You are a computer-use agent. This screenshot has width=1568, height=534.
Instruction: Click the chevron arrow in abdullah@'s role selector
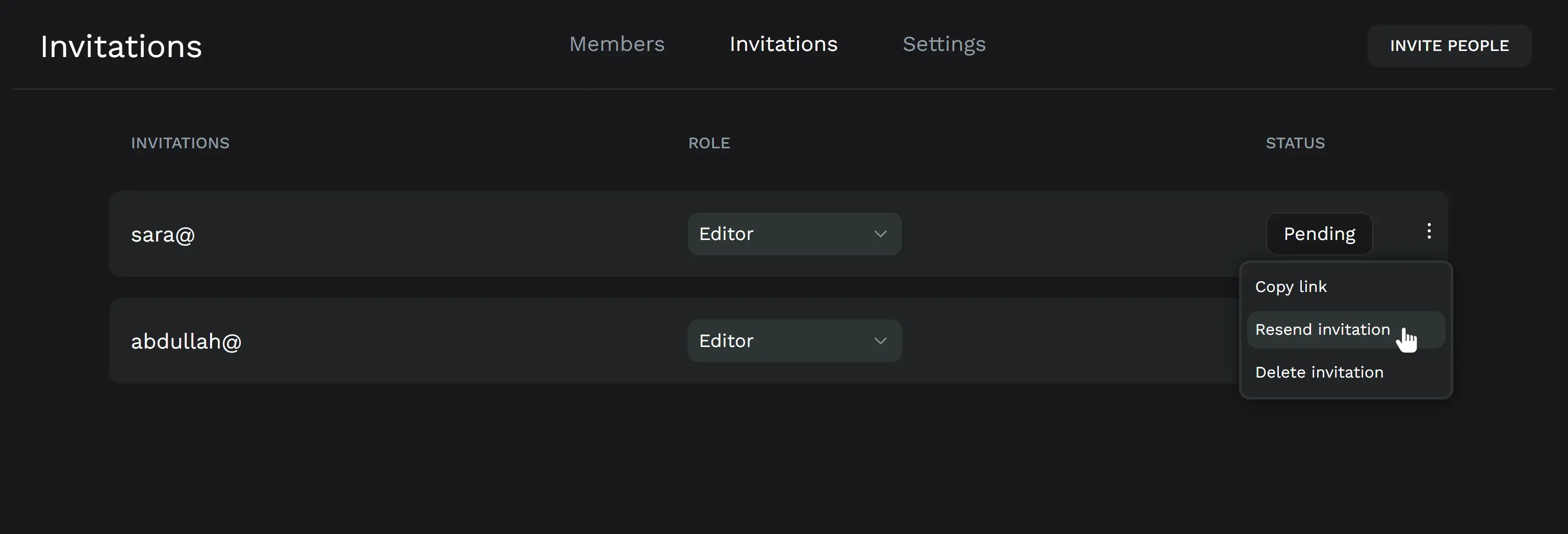(x=880, y=341)
